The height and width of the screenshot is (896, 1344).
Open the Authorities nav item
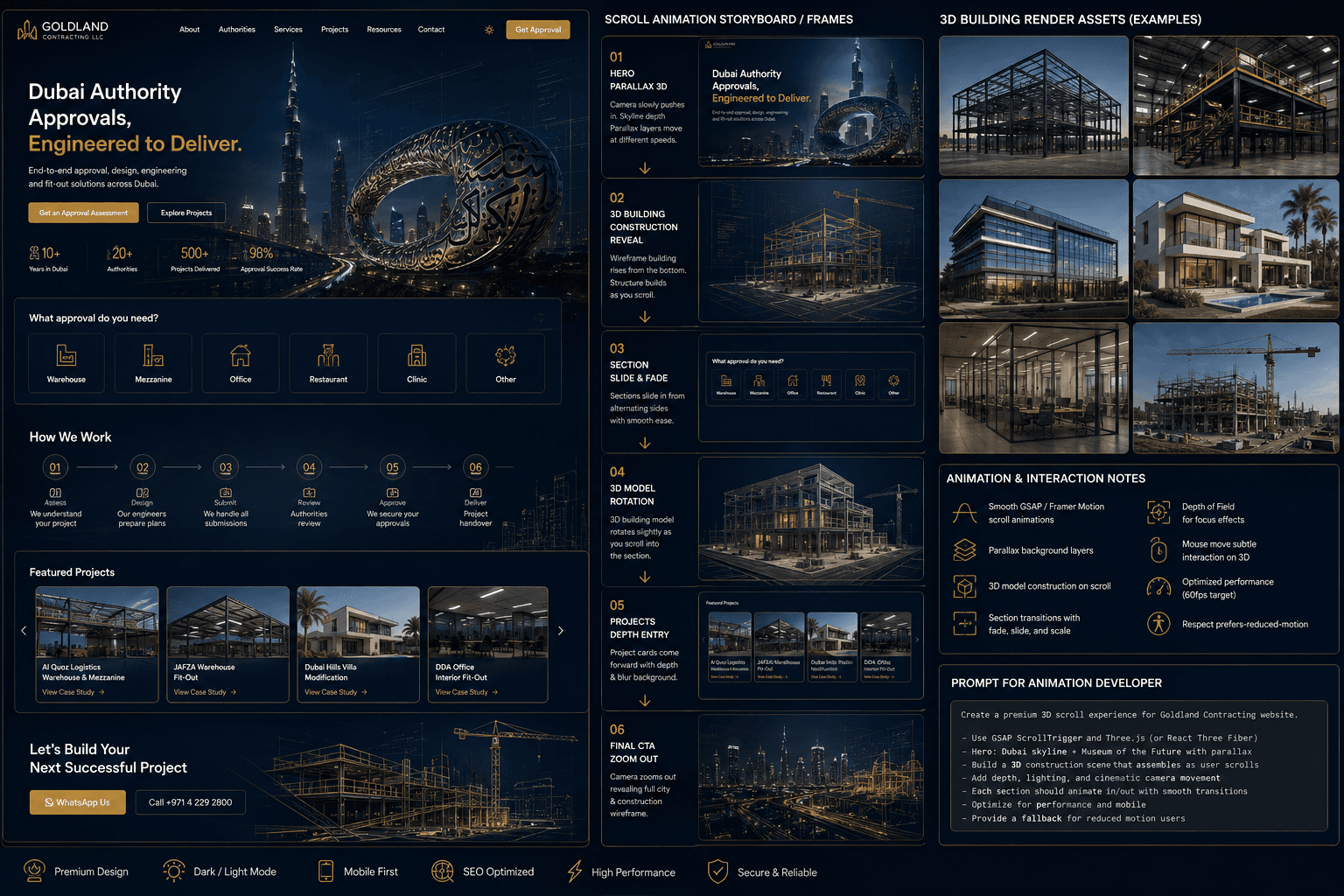coord(237,30)
